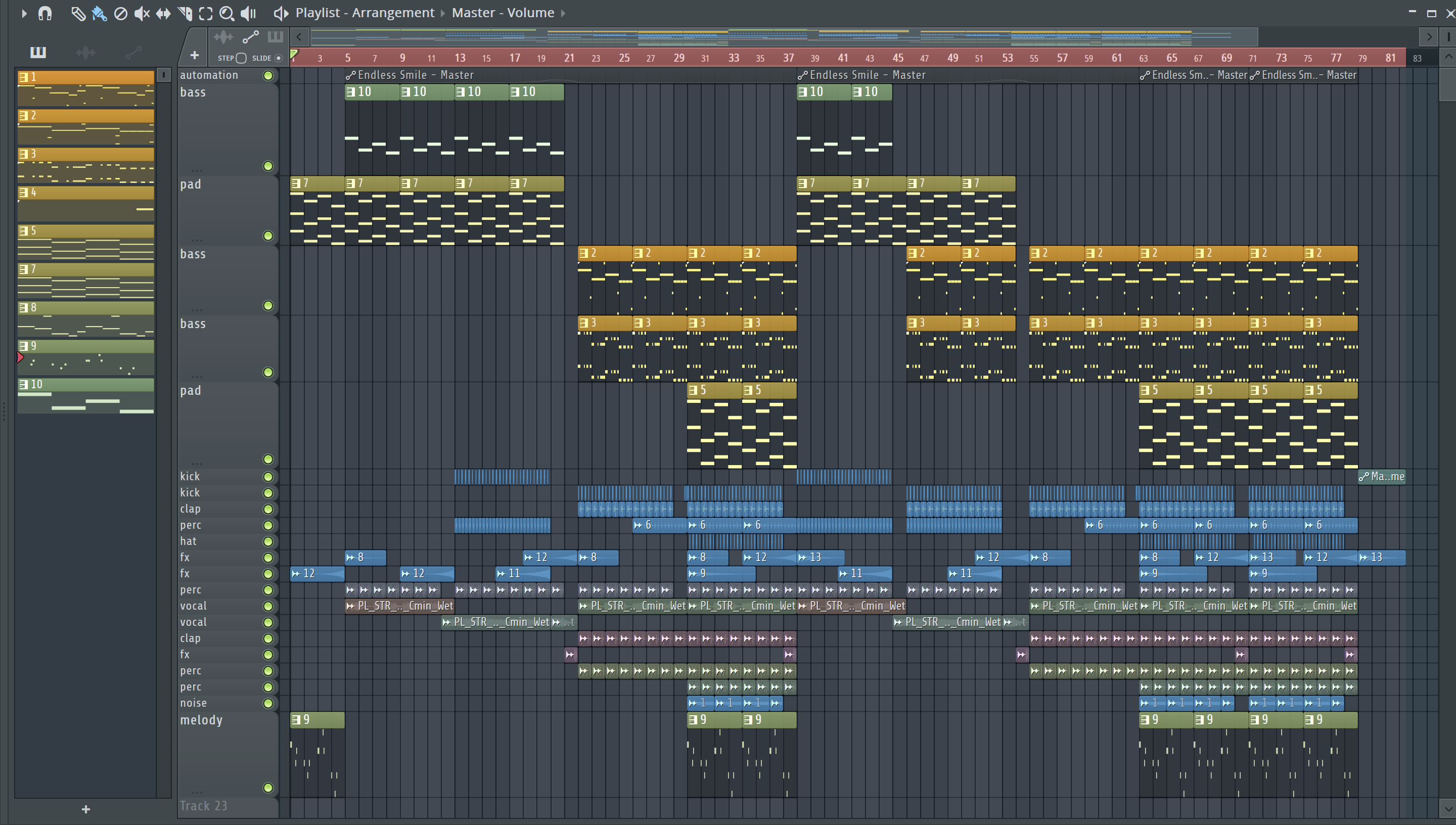This screenshot has width=1456, height=825.
Task: Mute the bass track holding pattern 3
Action: pyautogui.click(x=268, y=372)
